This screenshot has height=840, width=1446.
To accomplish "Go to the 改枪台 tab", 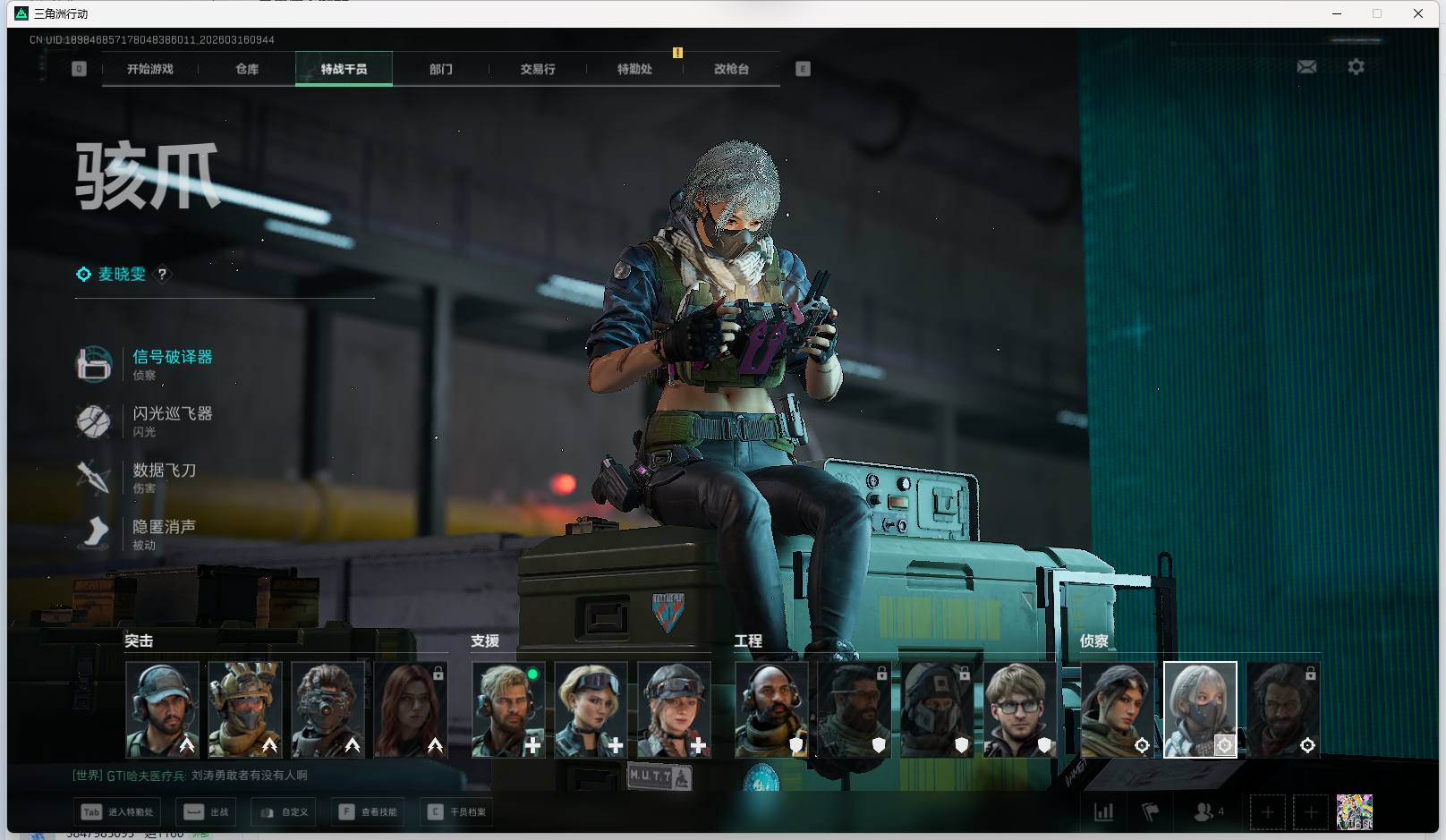I will click(731, 69).
